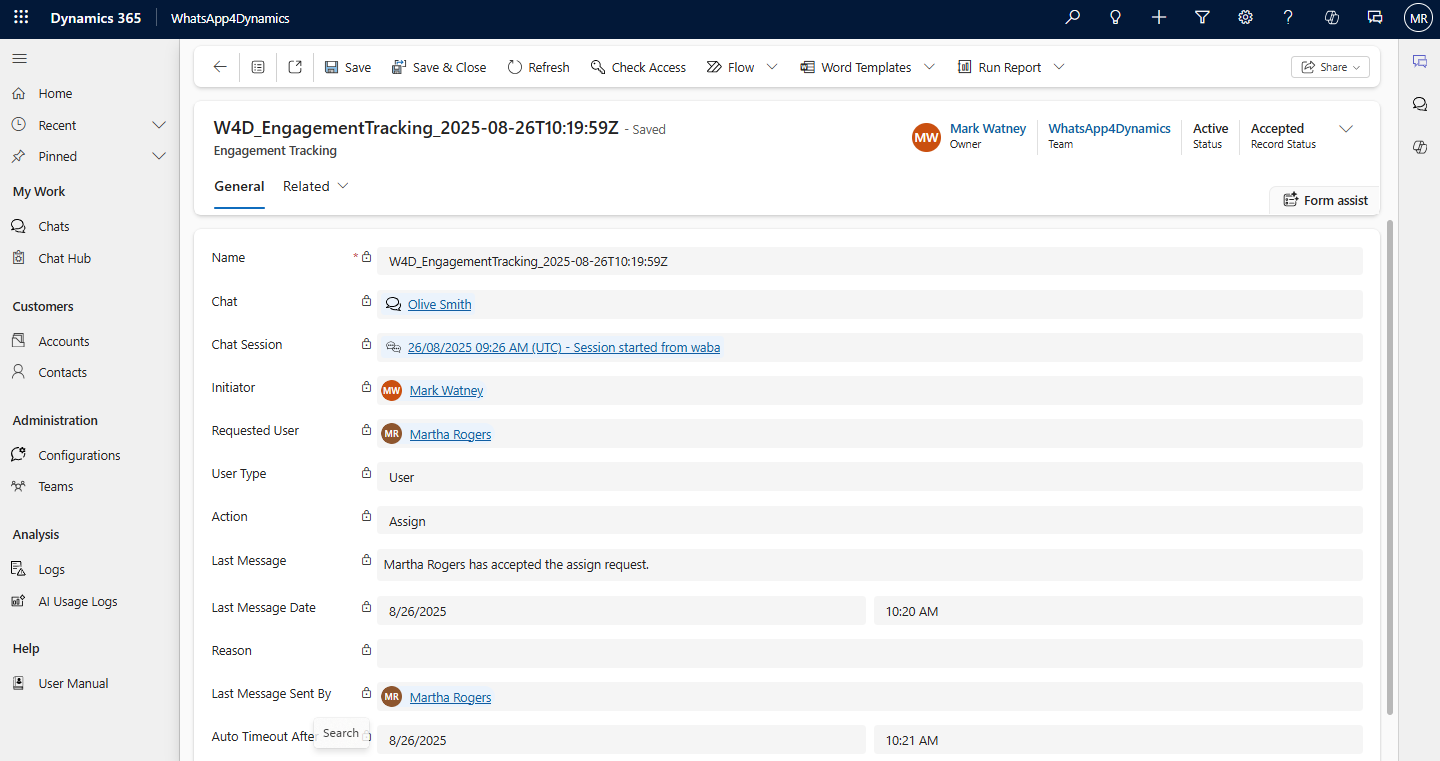This screenshot has height=761, width=1440.
Task: Click the search magnifier icon in header
Action: tap(1073, 18)
